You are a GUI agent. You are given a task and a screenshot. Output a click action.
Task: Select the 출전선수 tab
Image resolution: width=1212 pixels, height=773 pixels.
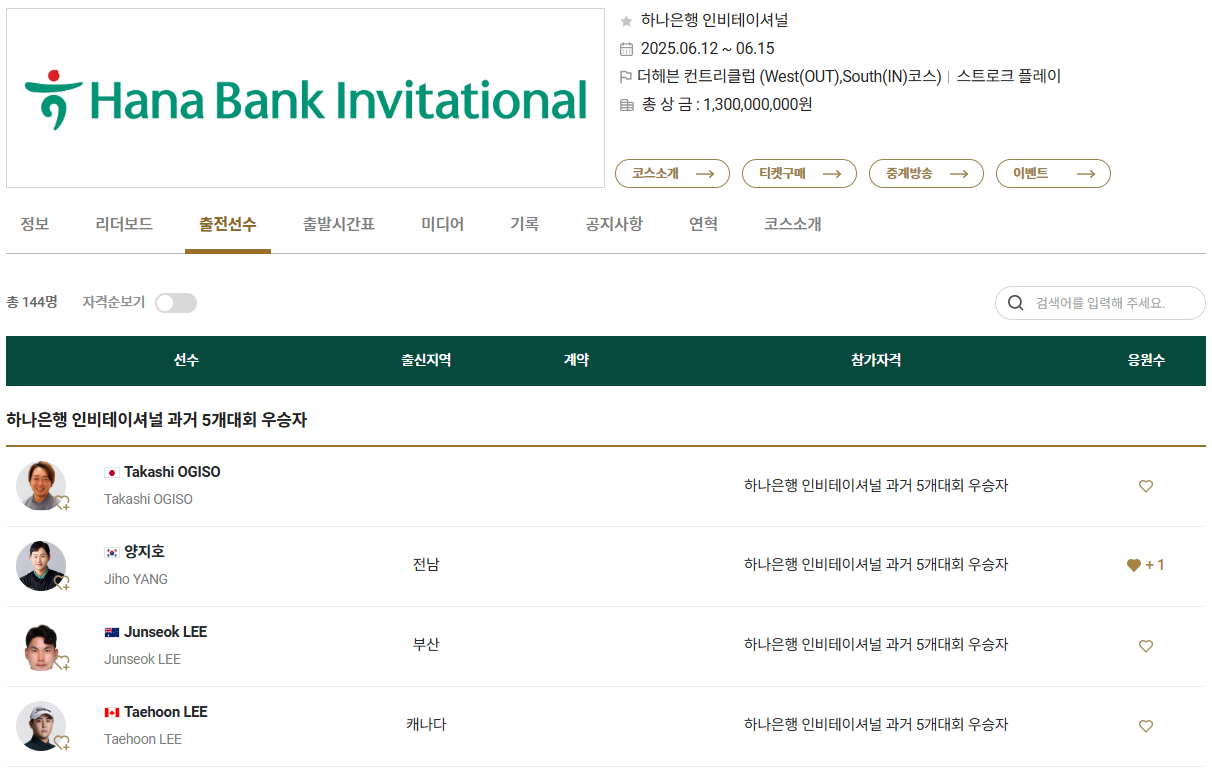[x=228, y=224]
